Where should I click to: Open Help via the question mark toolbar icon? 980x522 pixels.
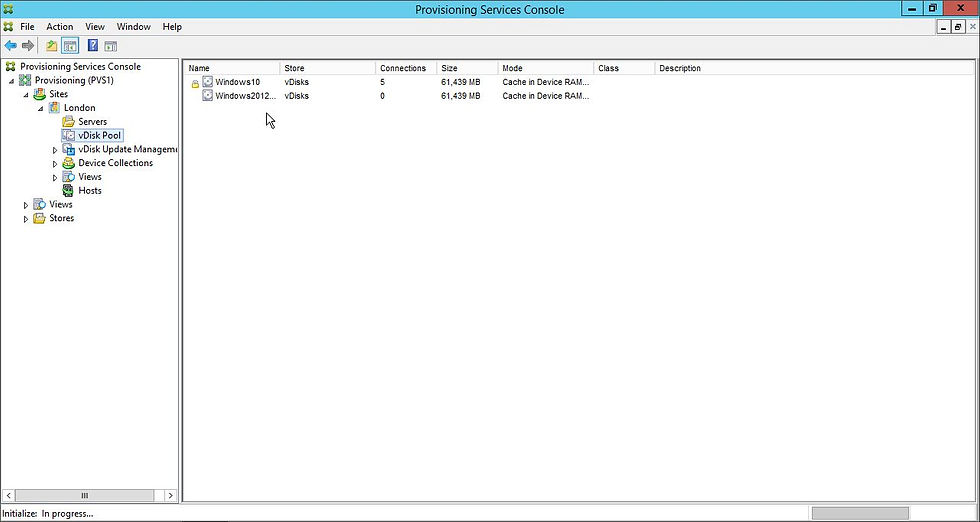[x=92, y=46]
